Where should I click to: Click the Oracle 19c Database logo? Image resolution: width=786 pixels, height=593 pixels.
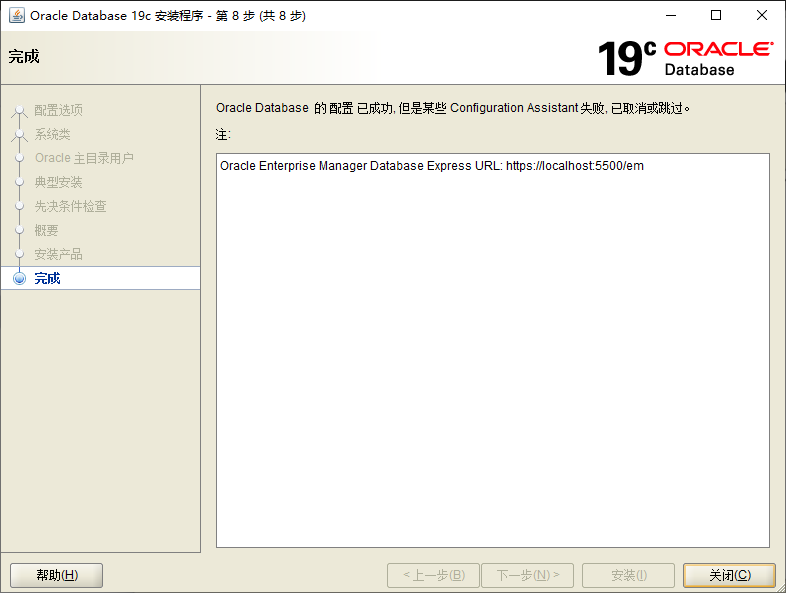point(685,59)
